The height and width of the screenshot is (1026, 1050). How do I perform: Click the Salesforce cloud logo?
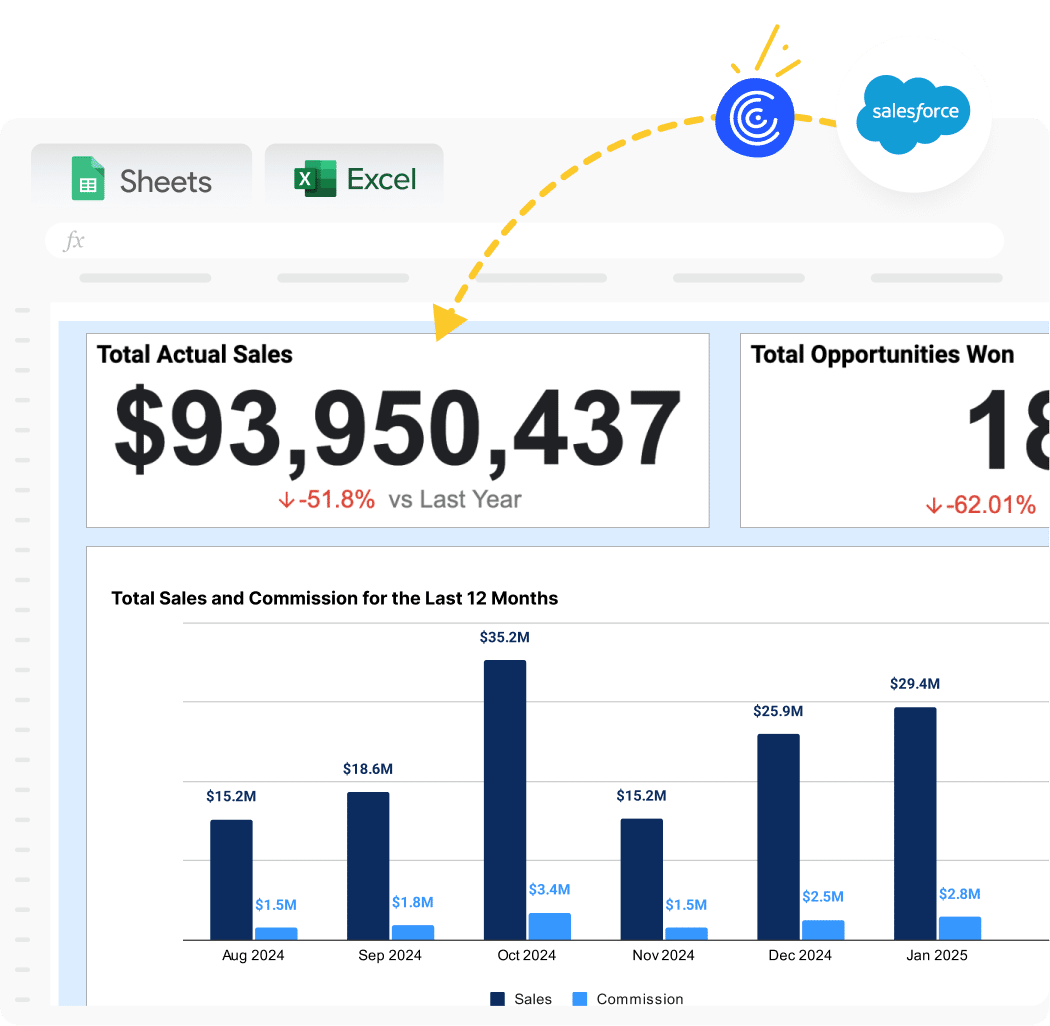[x=913, y=114]
